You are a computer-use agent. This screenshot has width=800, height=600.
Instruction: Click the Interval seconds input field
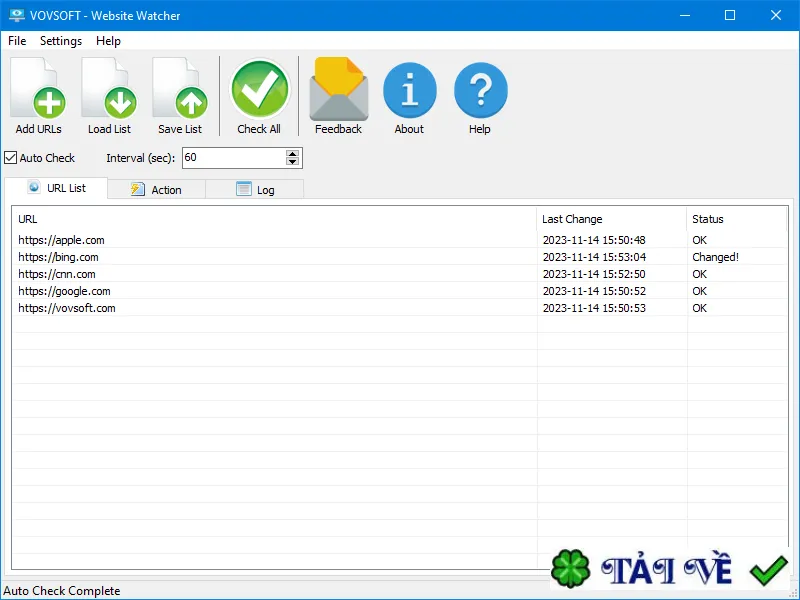tap(234, 158)
